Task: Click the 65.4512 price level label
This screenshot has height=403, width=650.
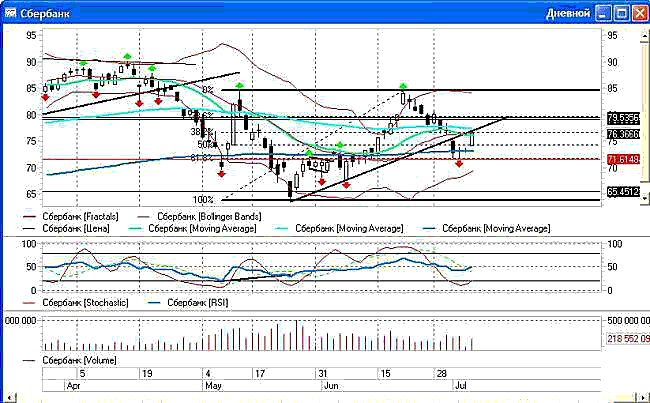Action: click(x=623, y=192)
